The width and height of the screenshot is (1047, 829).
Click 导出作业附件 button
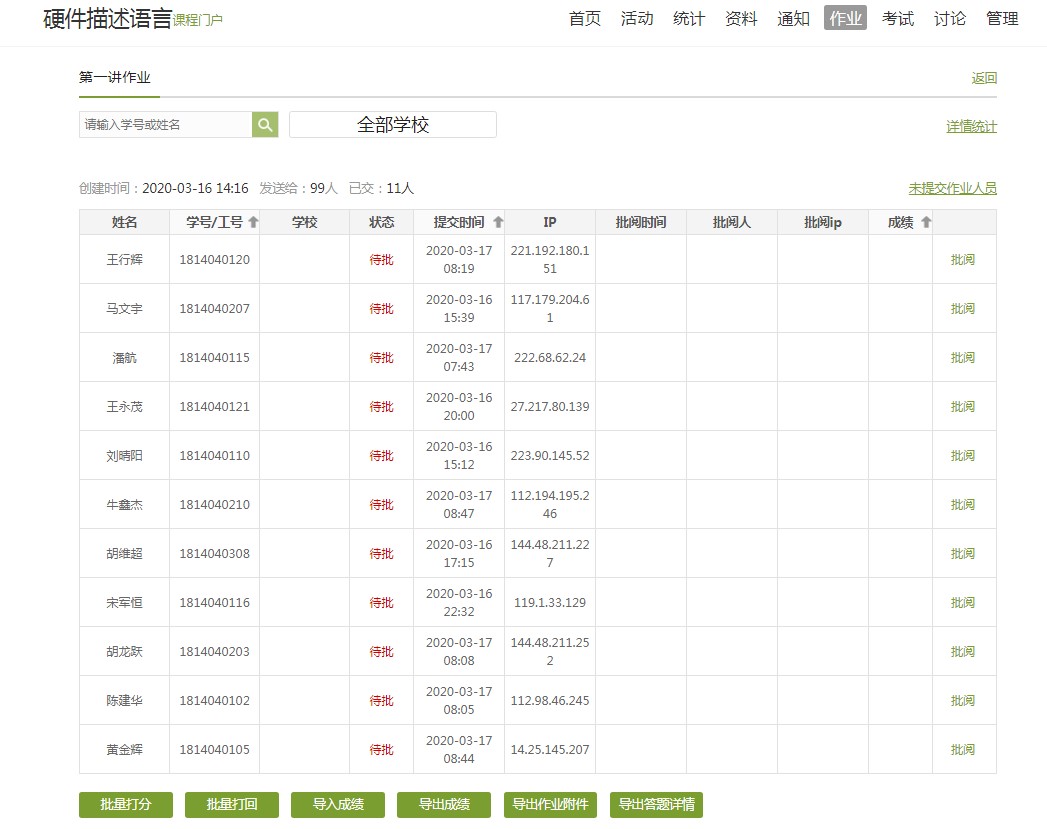pos(550,805)
